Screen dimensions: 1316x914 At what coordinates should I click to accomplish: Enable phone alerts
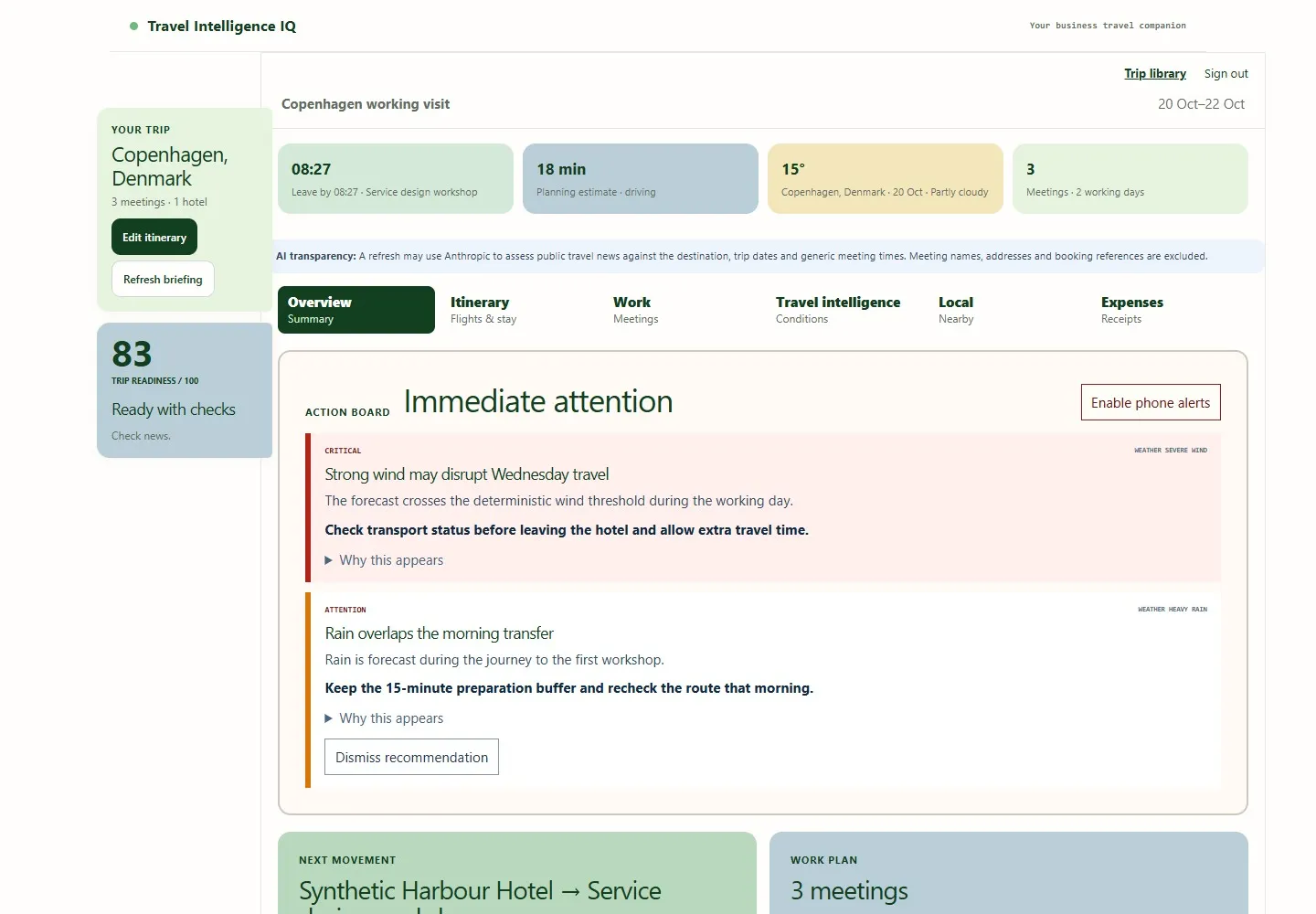pos(1151,402)
